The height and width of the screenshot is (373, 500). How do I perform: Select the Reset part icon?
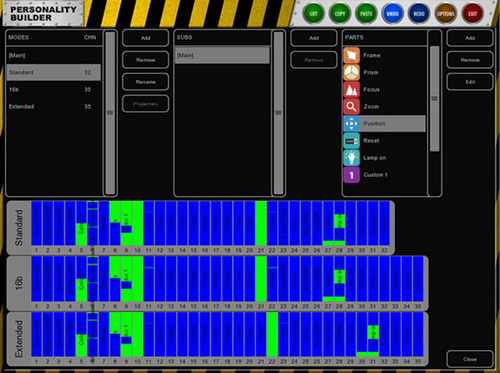click(x=351, y=141)
